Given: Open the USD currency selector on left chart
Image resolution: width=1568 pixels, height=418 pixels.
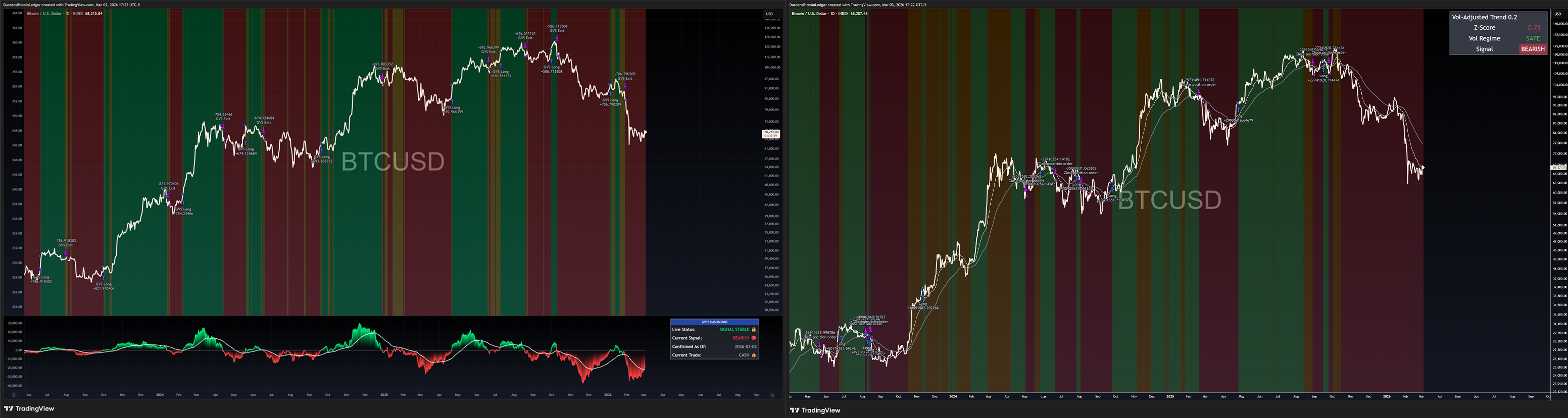Looking at the screenshot, I should click(x=769, y=14).
